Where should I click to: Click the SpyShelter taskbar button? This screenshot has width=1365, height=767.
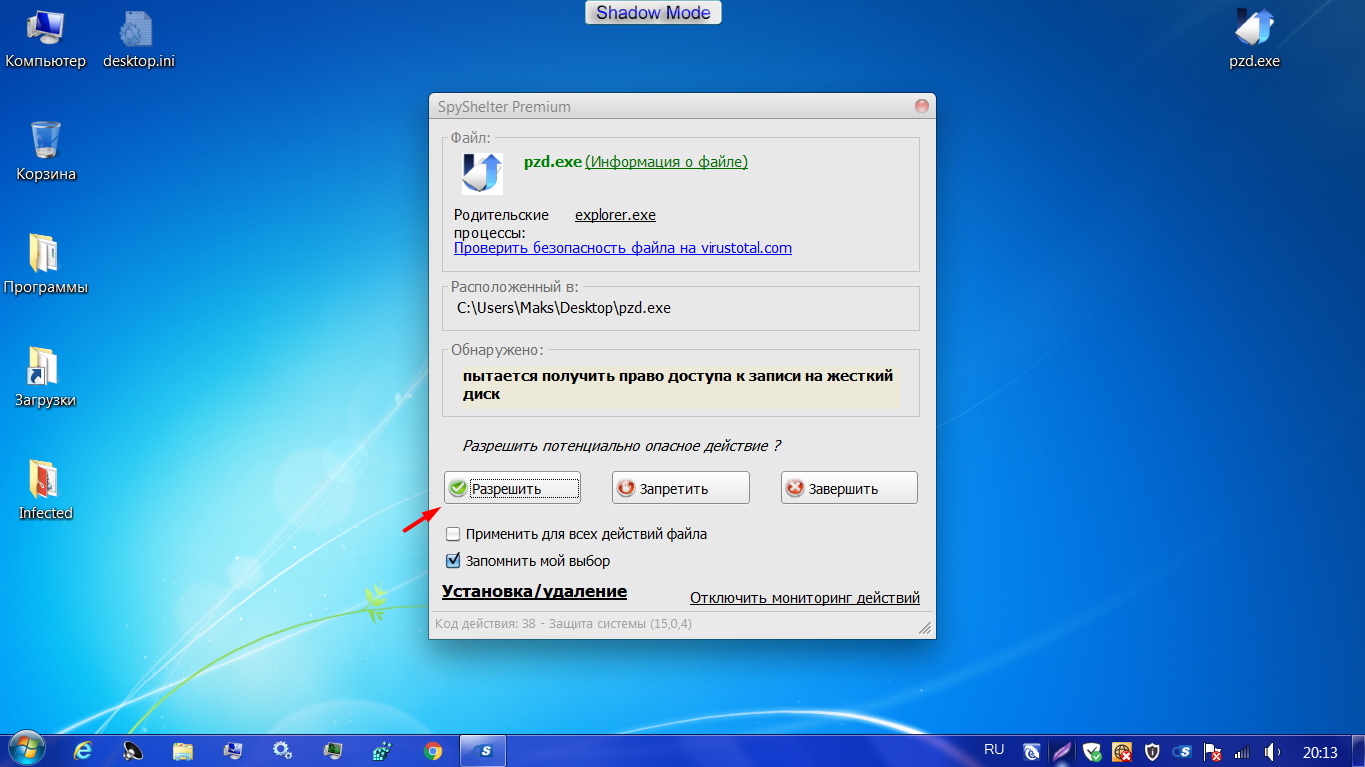pyautogui.click(x=483, y=750)
